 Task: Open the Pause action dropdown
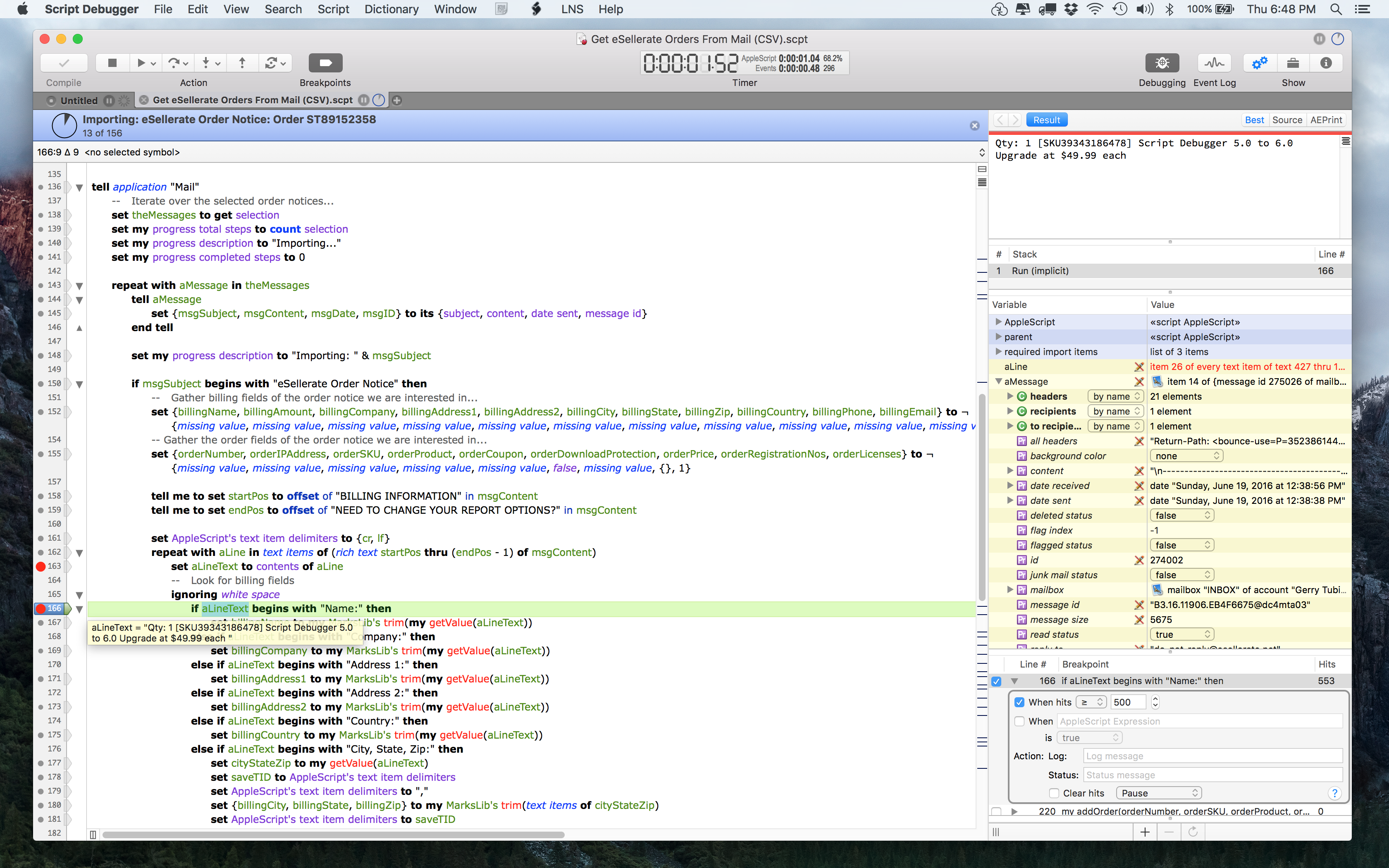[1159, 793]
